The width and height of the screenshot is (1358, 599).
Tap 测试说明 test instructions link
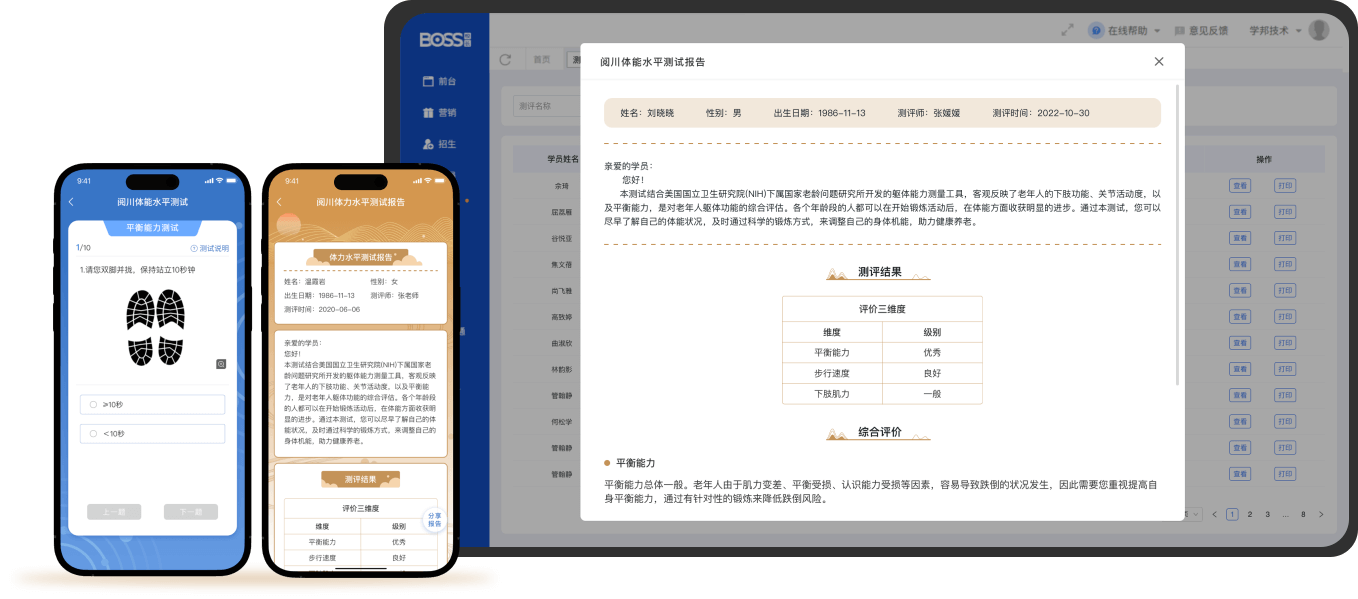point(209,248)
